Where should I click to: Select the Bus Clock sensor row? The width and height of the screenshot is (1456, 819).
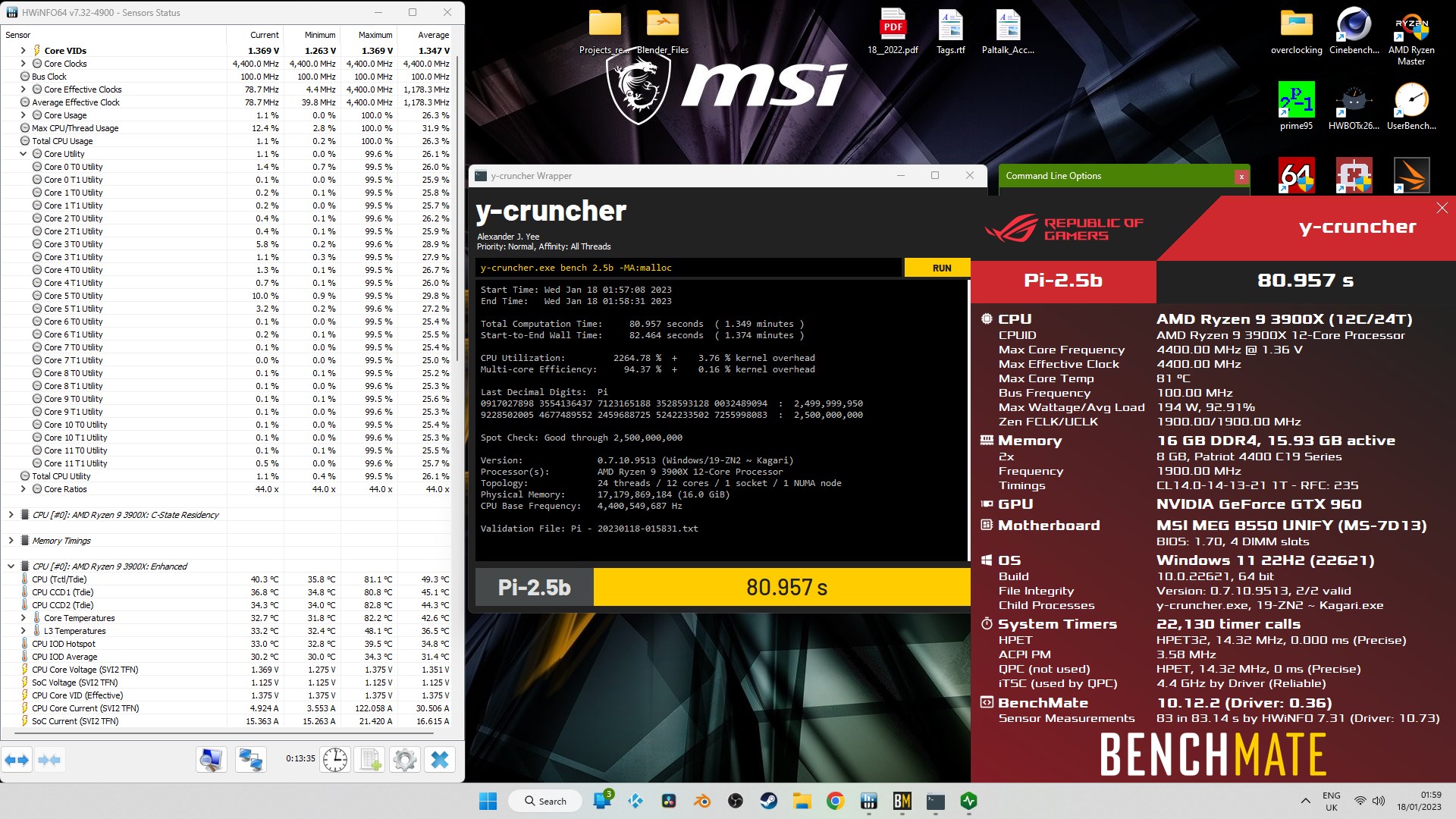pos(227,77)
